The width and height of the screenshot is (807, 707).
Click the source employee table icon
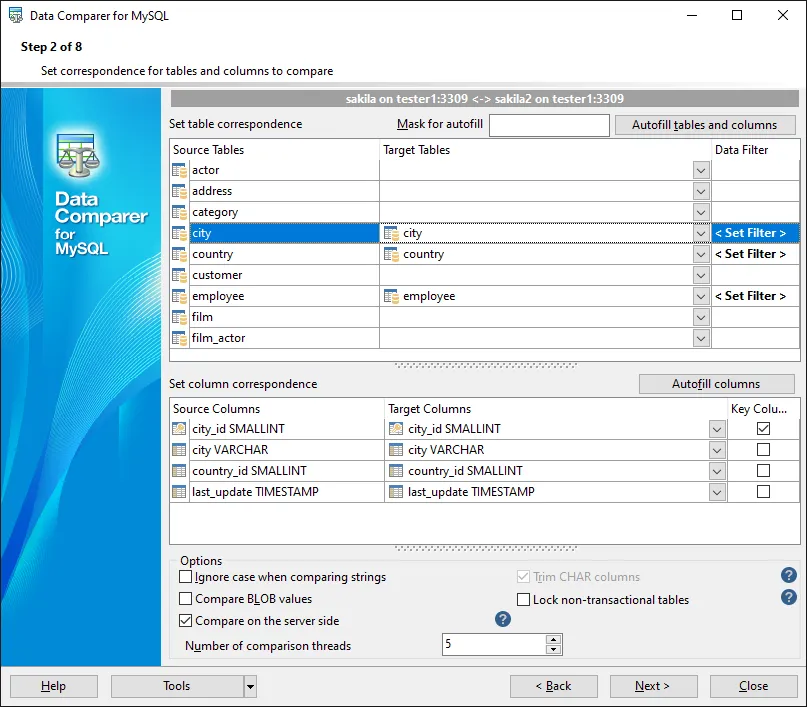click(x=179, y=296)
